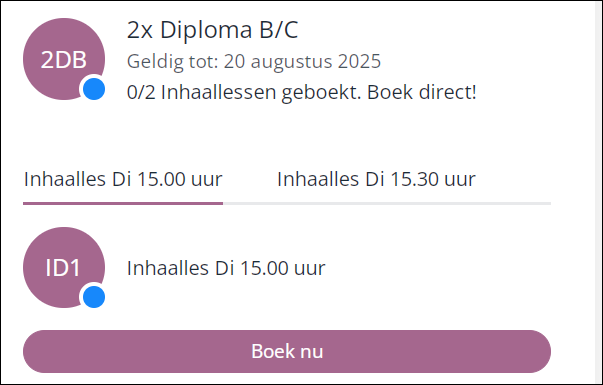Click the 0/2 Inhaallessen geboekt counter
The height and width of the screenshot is (385, 603).
click(244, 92)
